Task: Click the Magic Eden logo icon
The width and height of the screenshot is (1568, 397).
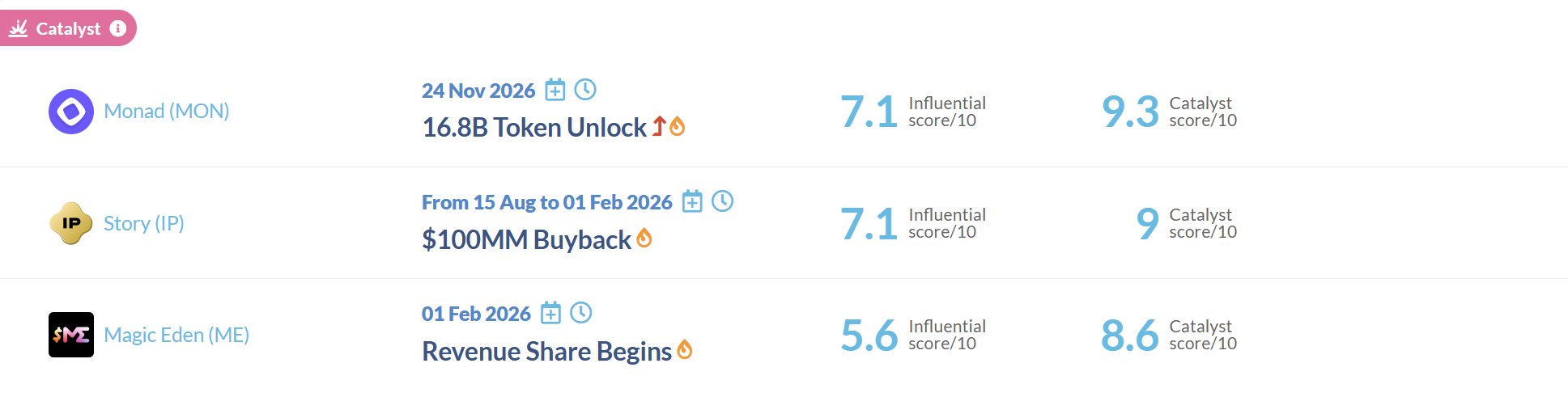Action: click(71, 335)
